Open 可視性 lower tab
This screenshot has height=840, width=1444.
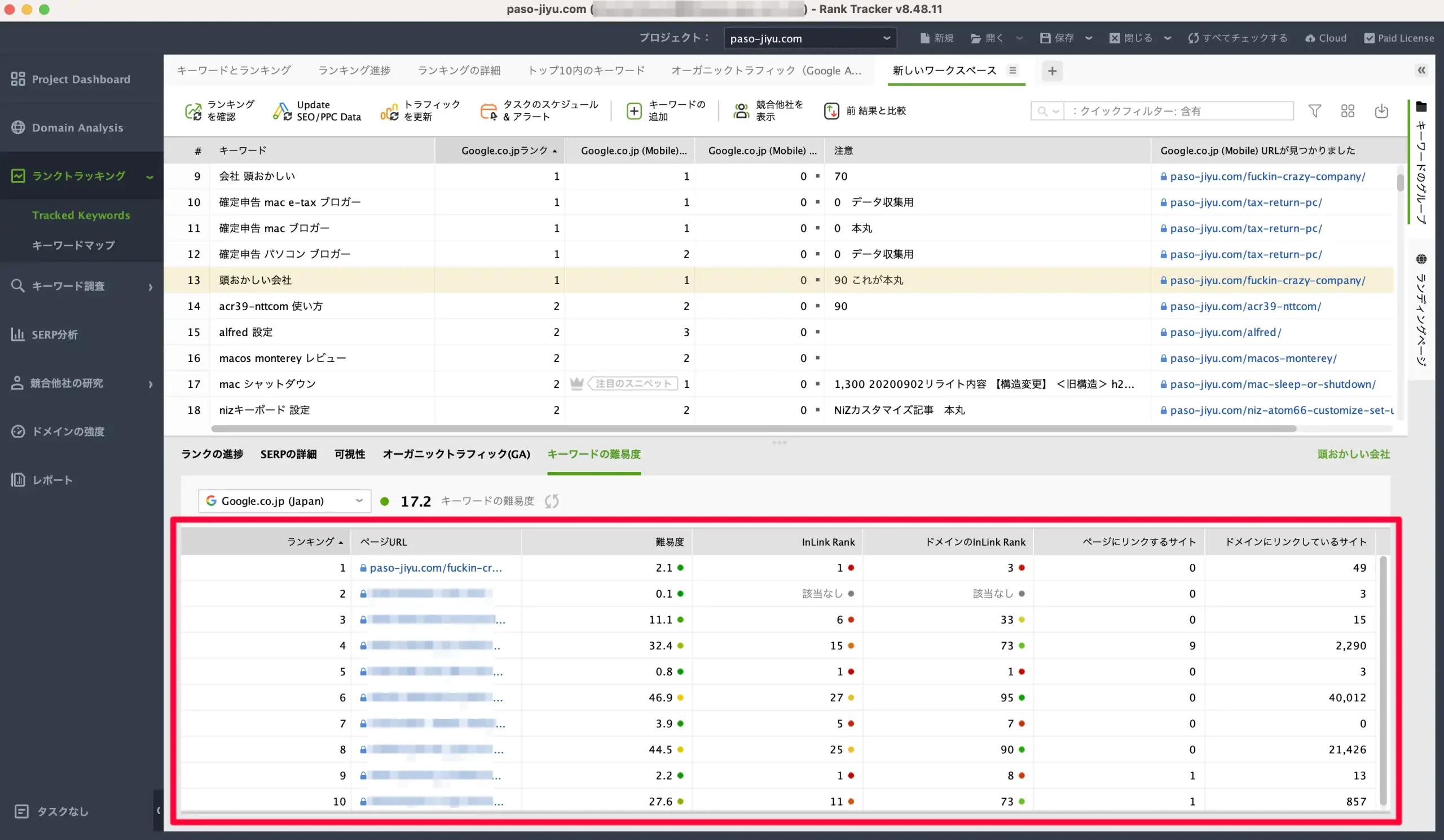pos(350,454)
